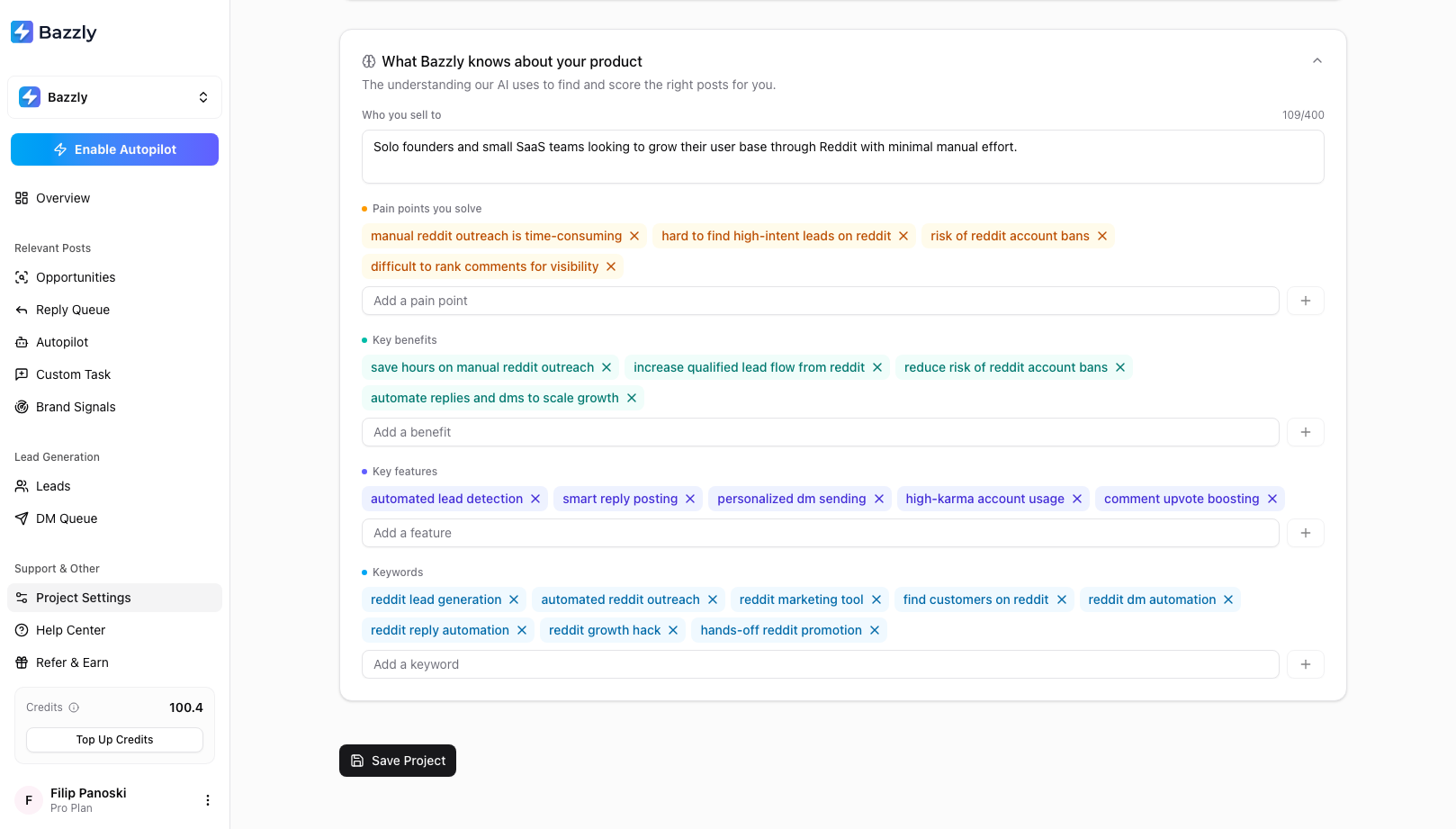
Task: Navigate to Autopilot
Action: pyautogui.click(x=114, y=342)
